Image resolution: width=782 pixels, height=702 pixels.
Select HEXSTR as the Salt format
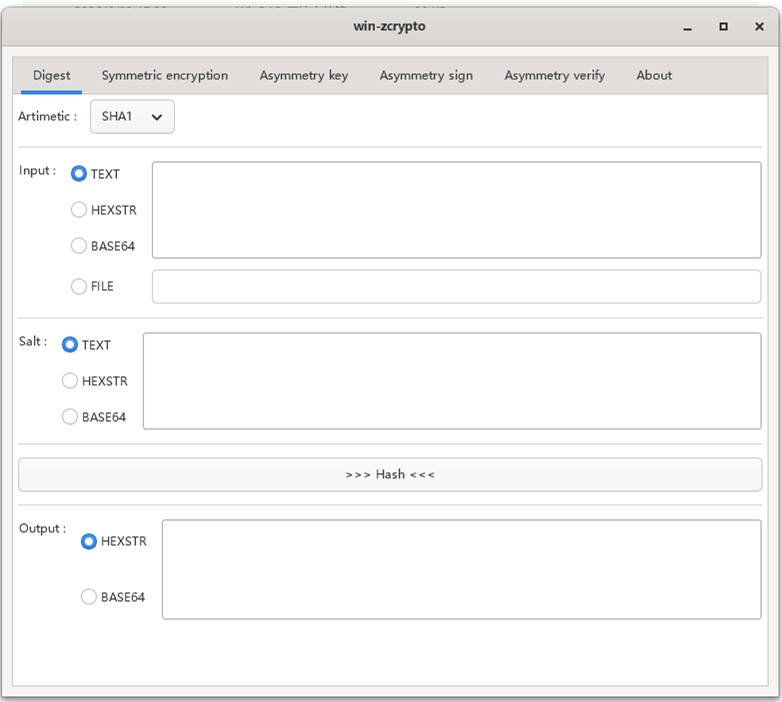pos(95,381)
